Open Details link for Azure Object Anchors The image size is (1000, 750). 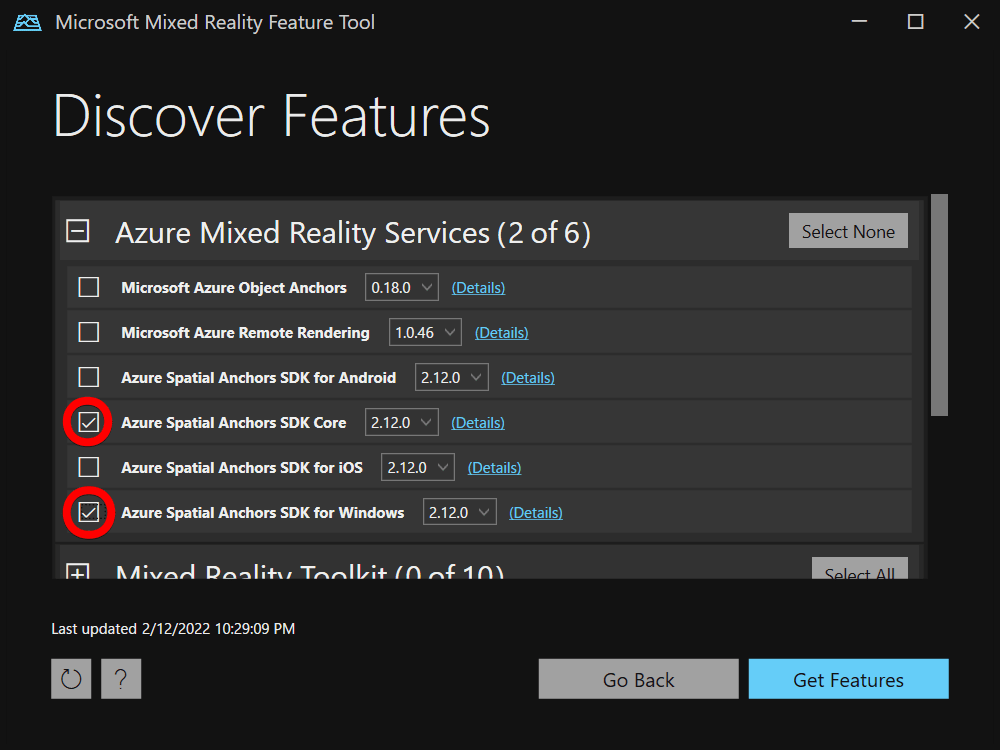(x=478, y=288)
